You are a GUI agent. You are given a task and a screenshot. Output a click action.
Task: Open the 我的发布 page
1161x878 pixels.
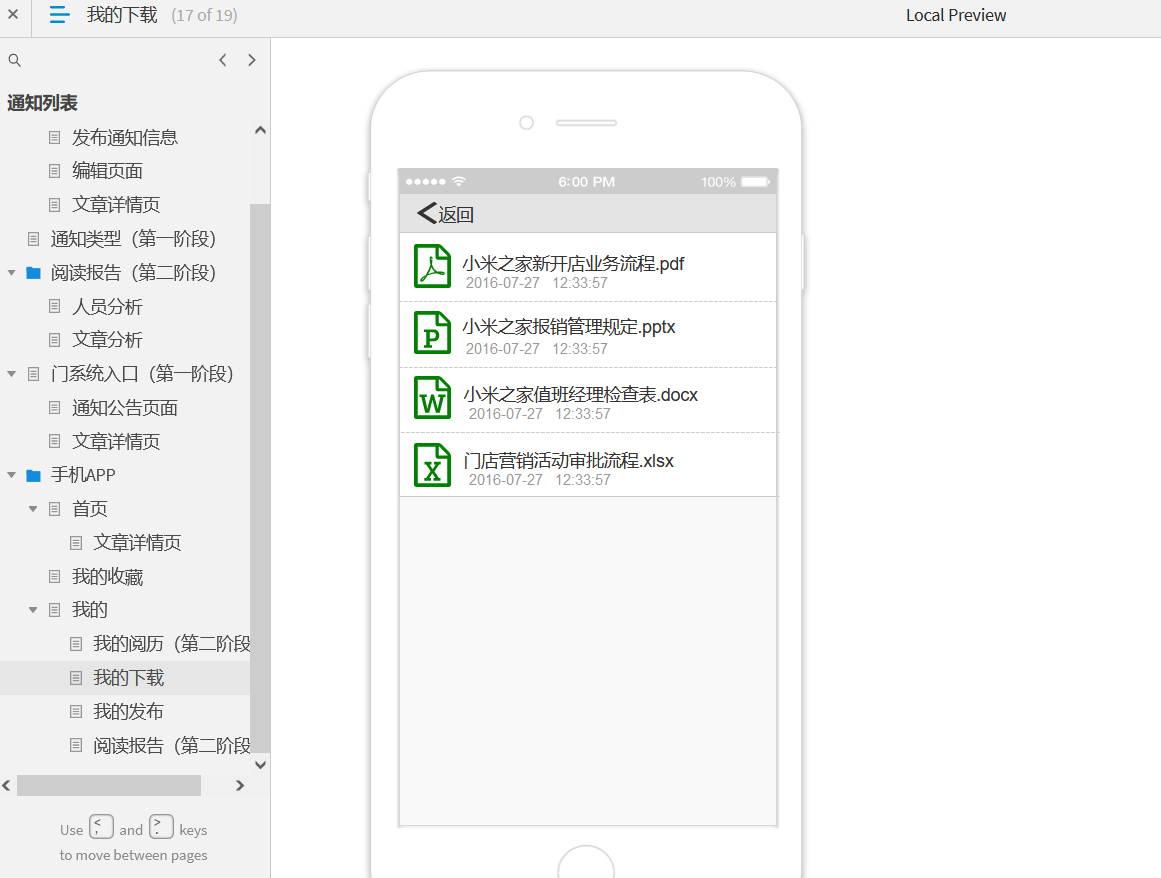(x=128, y=711)
